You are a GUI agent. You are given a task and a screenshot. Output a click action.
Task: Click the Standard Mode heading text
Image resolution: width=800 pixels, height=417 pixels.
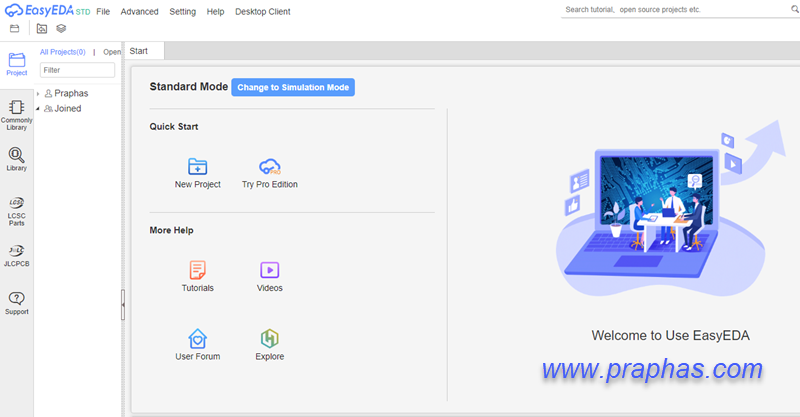(189, 87)
